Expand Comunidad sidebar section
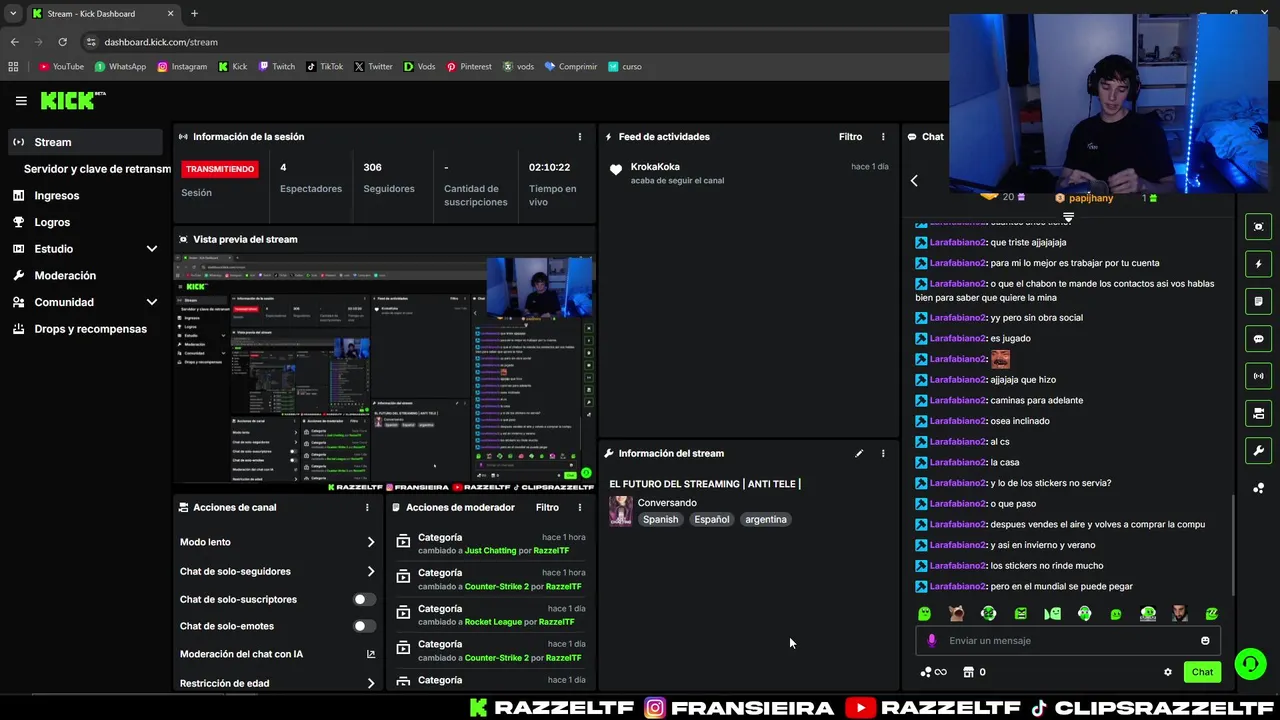 152,302
